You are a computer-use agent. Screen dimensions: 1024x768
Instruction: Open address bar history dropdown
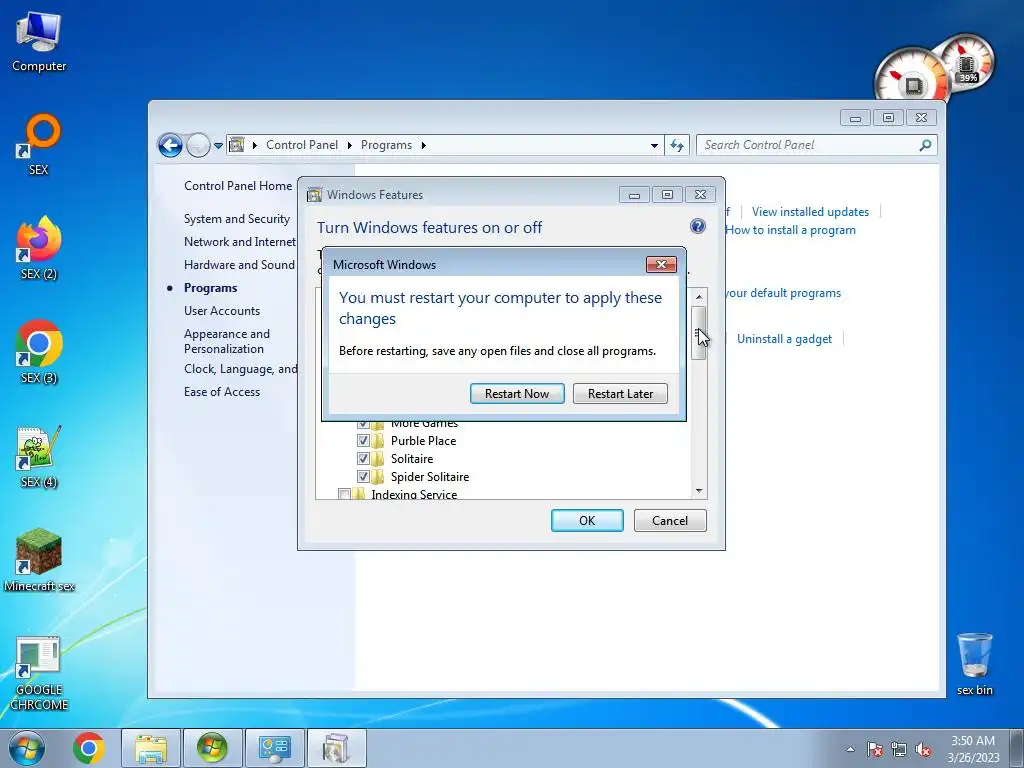click(x=654, y=146)
